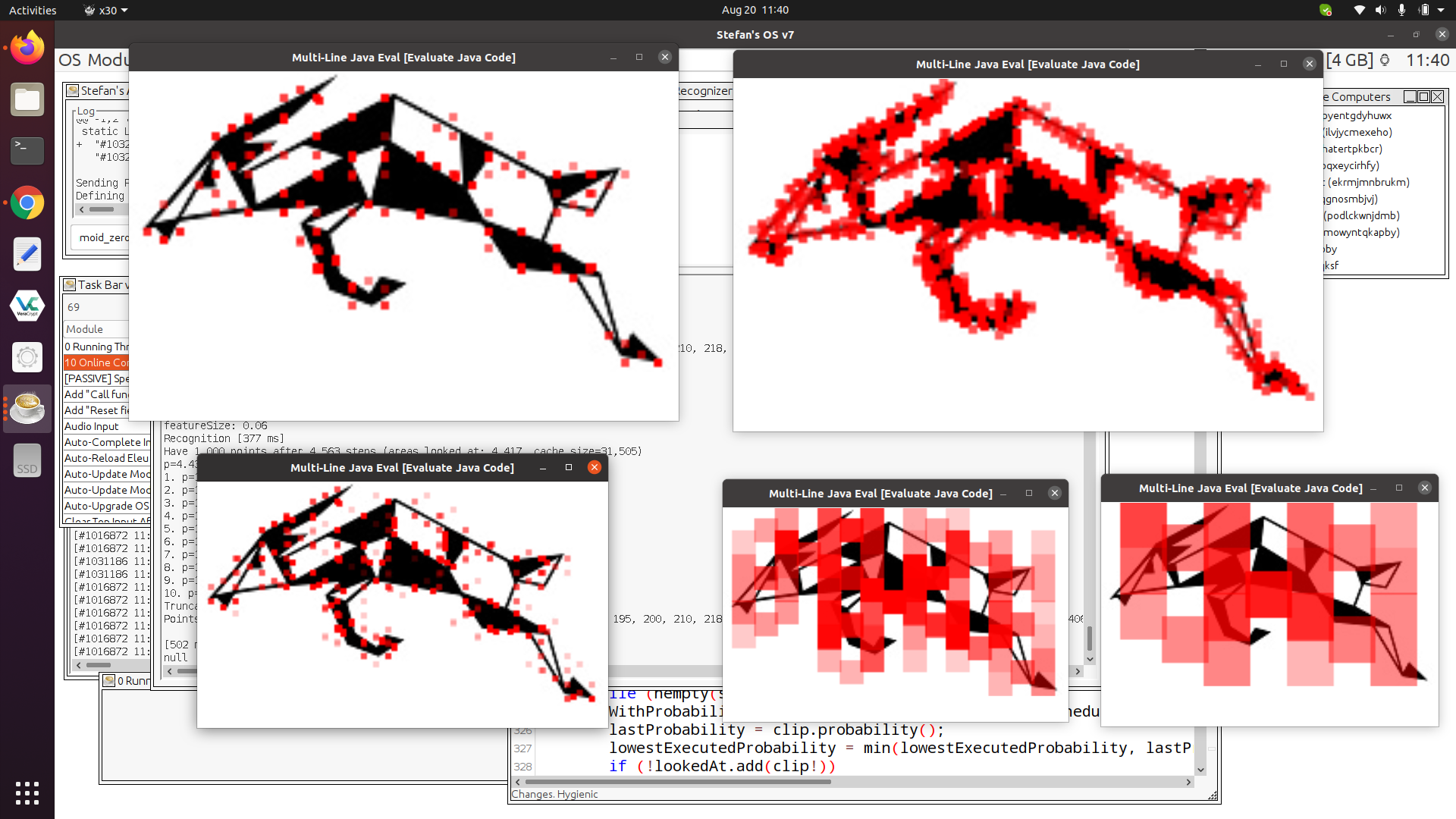Open the text editor dock icon
The height and width of the screenshot is (819, 1456).
click(27, 254)
